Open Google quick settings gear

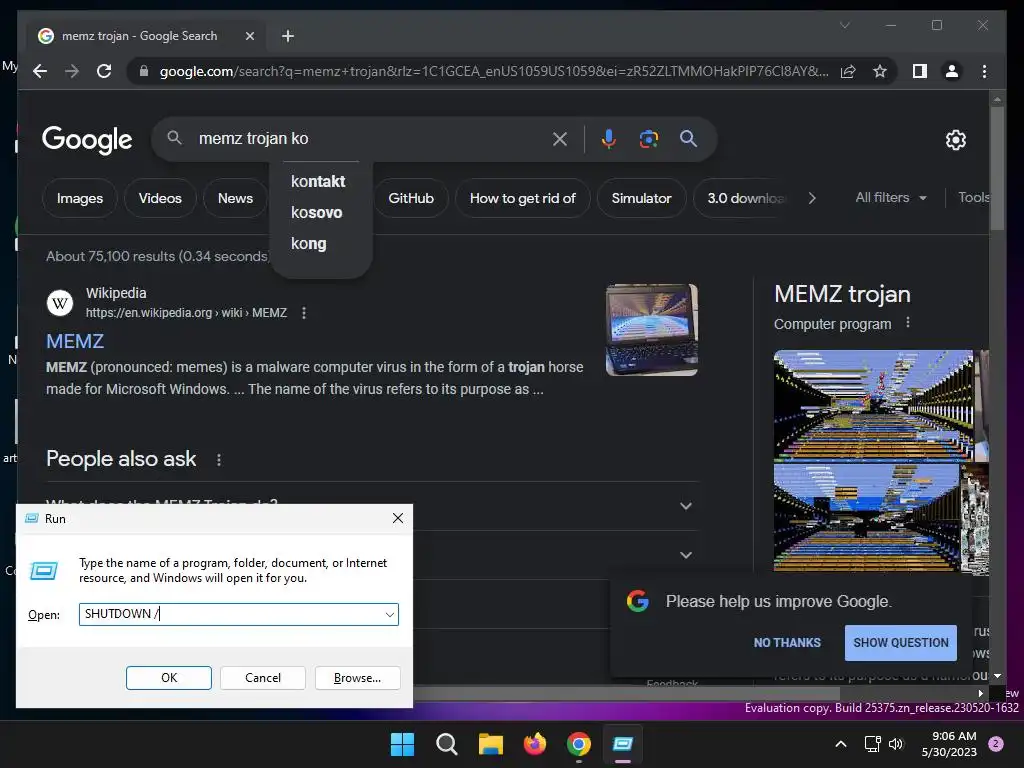[955, 139]
